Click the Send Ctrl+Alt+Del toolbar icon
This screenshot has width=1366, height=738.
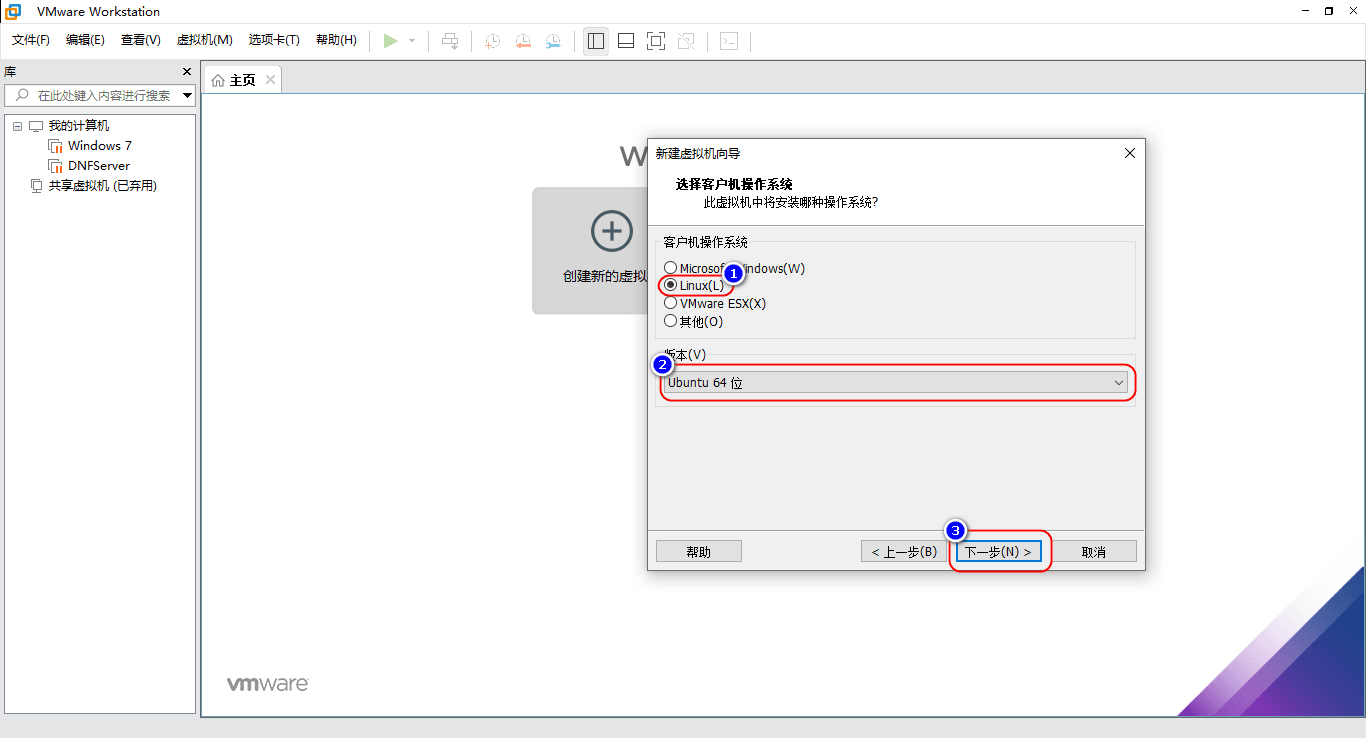[x=450, y=41]
